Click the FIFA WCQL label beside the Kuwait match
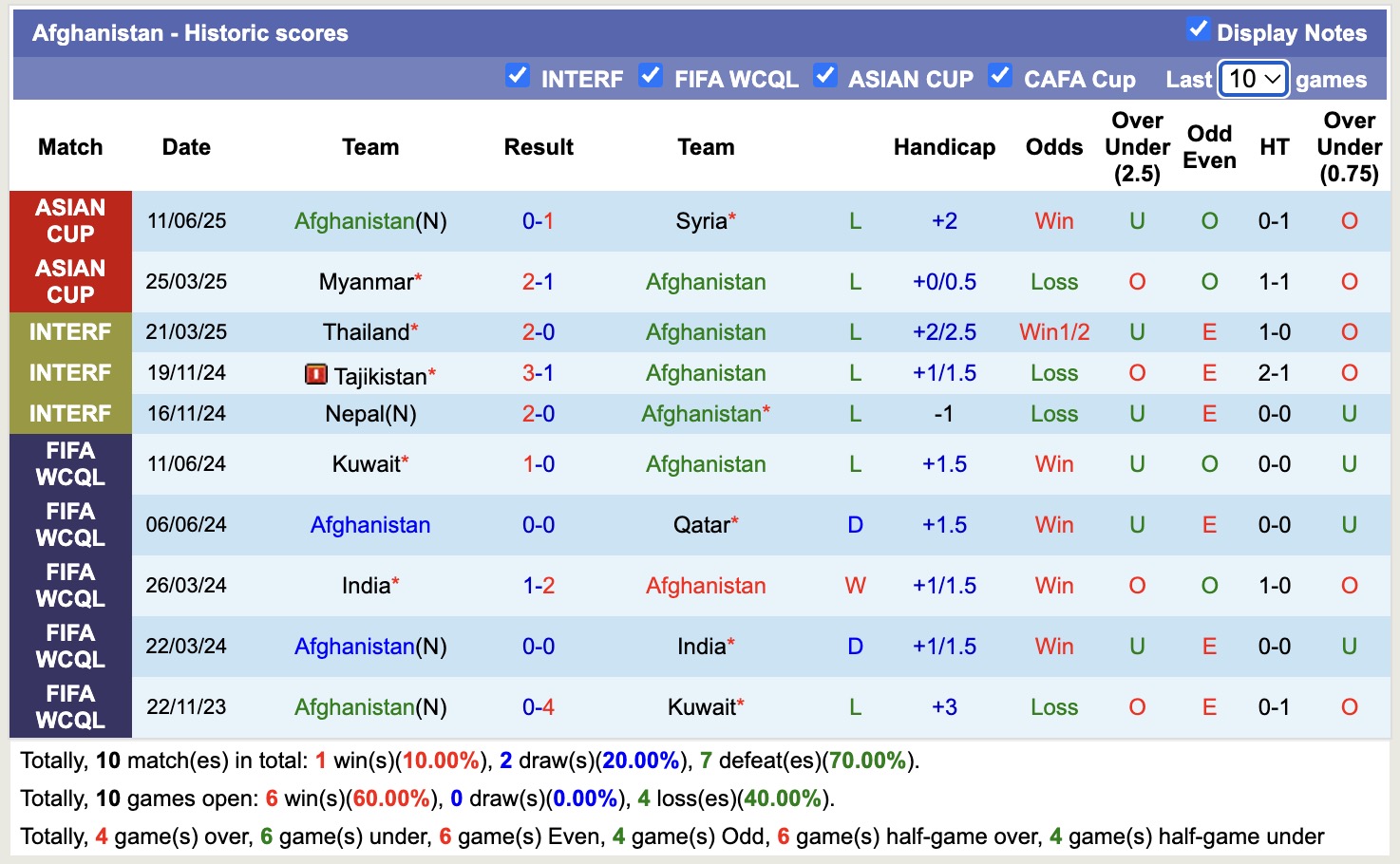The image size is (1400, 864). (70, 463)
